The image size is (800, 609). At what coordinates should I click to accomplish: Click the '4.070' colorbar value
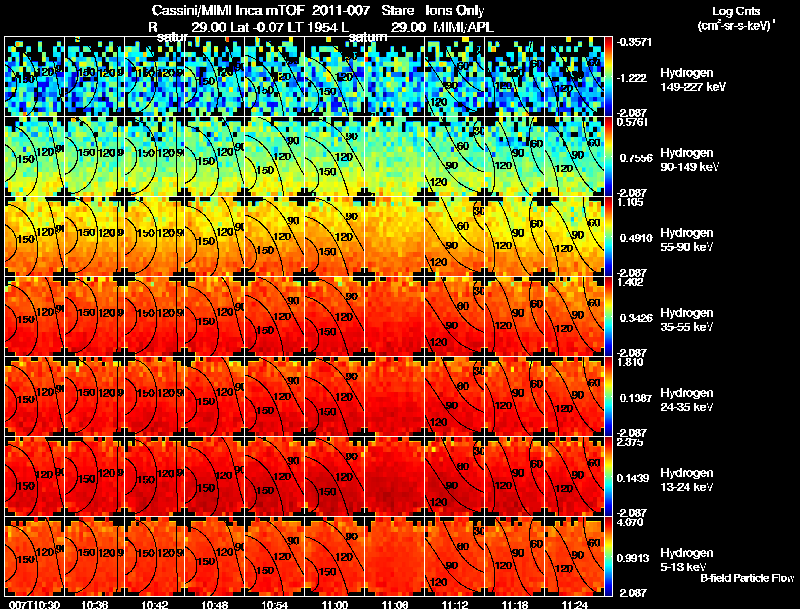[630, 522]
